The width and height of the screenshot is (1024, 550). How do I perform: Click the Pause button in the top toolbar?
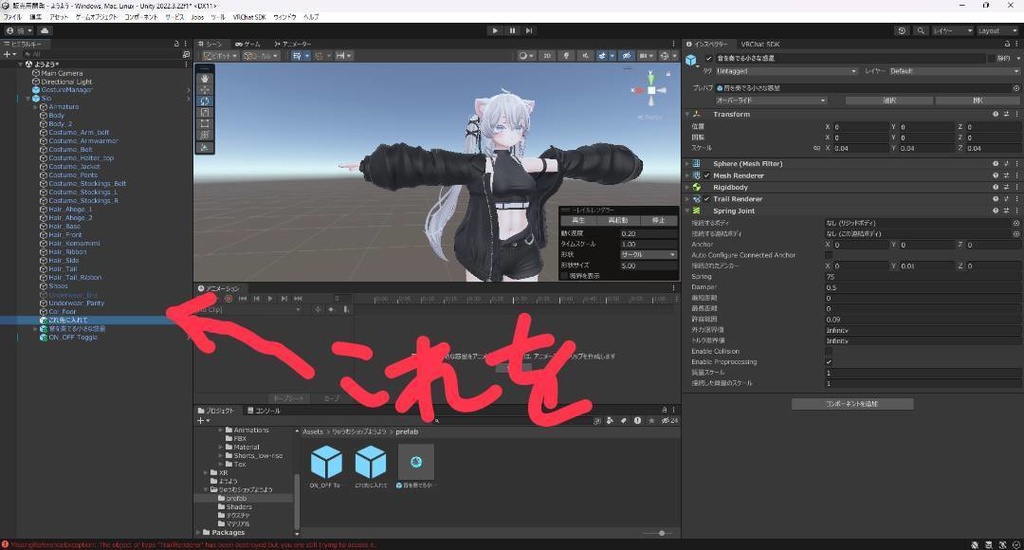(512, 31)
